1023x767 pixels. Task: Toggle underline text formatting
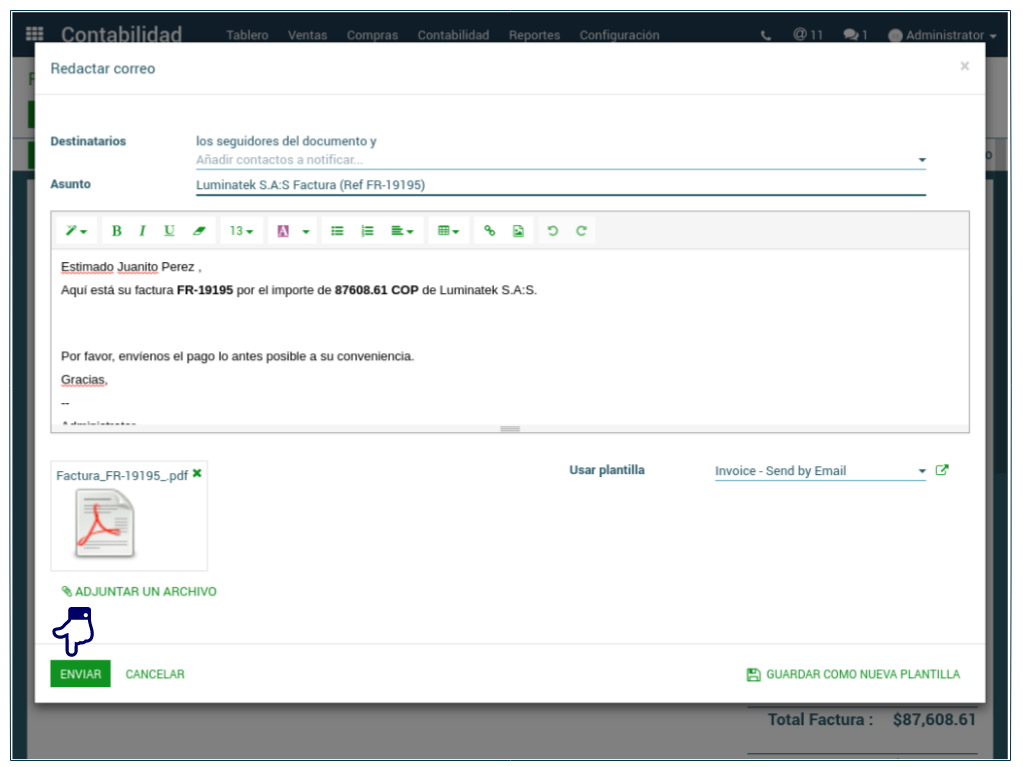[169, 231]
